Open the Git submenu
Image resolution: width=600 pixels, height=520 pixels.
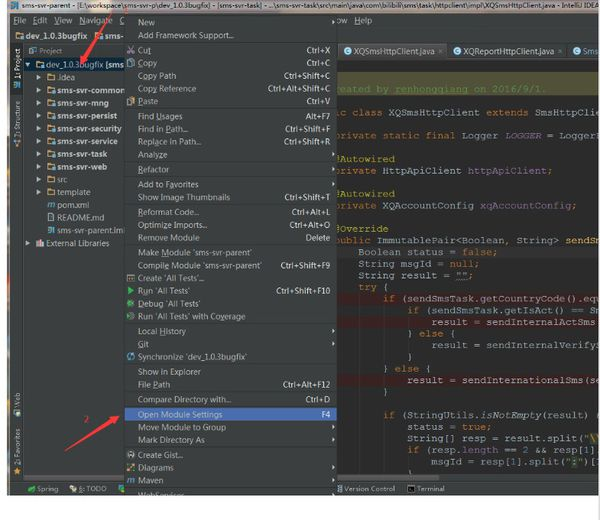[x=231, y=344]
